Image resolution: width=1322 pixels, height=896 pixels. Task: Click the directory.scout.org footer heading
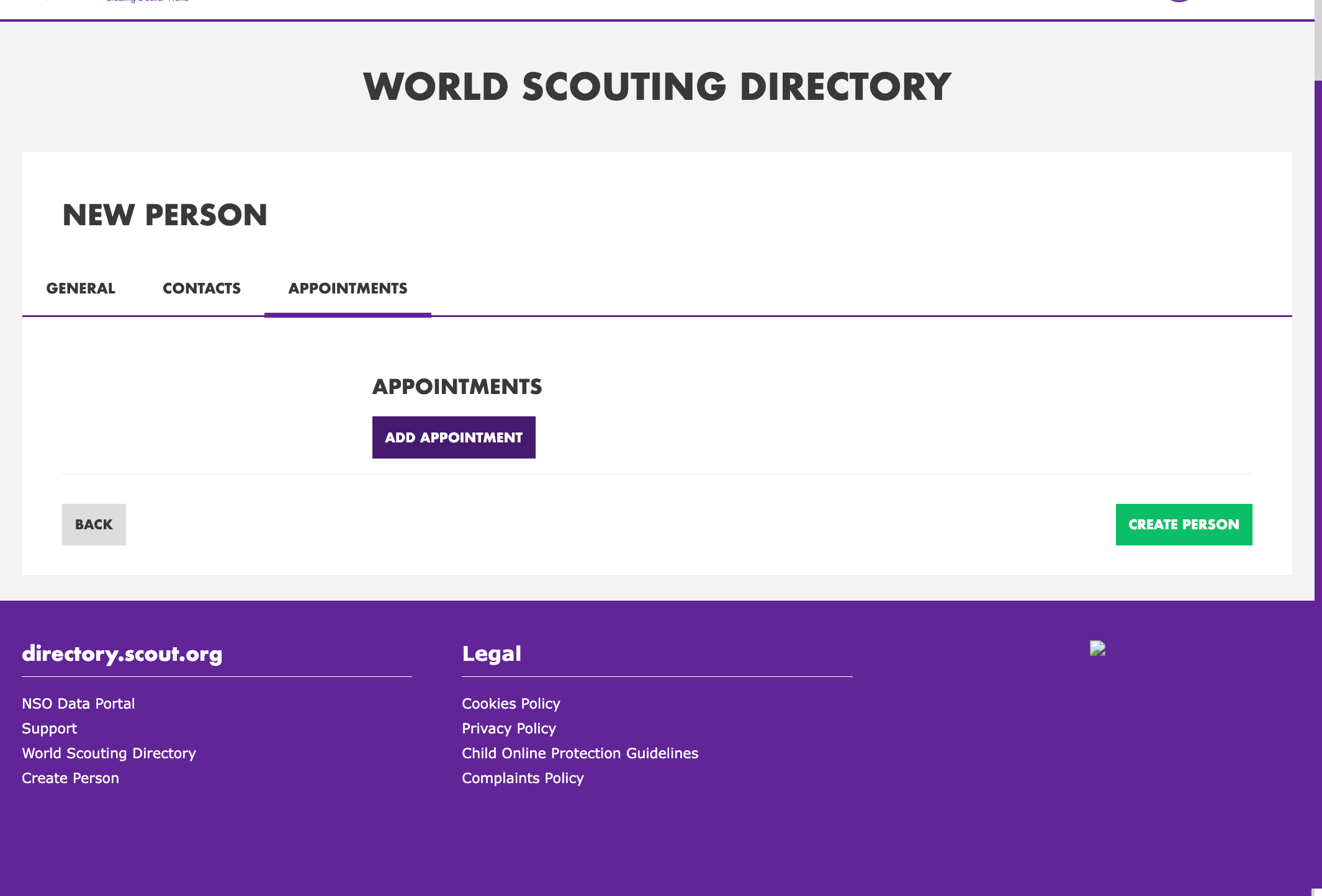(122, 653)
